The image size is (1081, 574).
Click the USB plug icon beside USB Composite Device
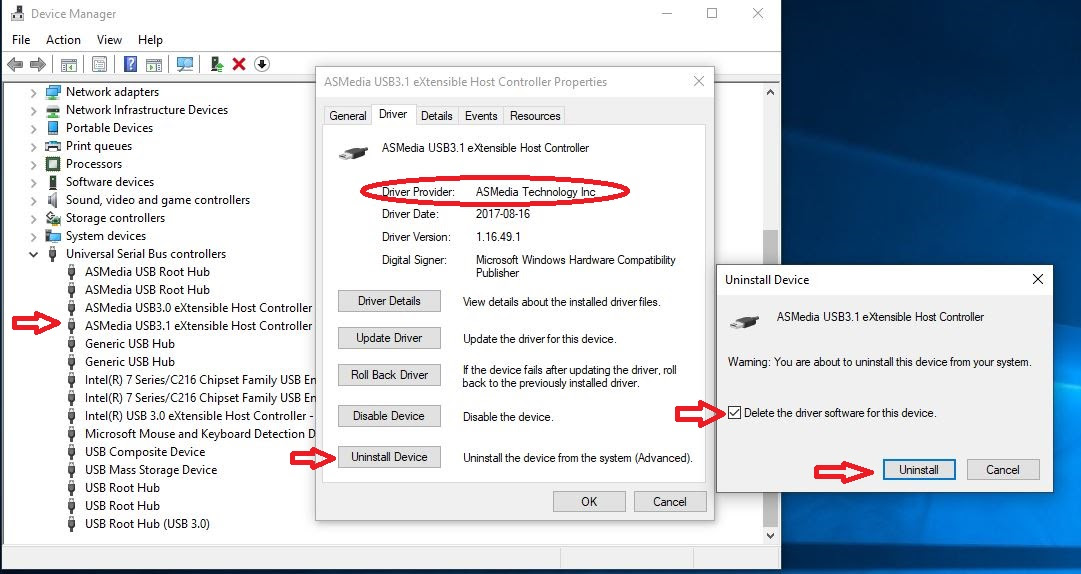[x=72, y=451]
